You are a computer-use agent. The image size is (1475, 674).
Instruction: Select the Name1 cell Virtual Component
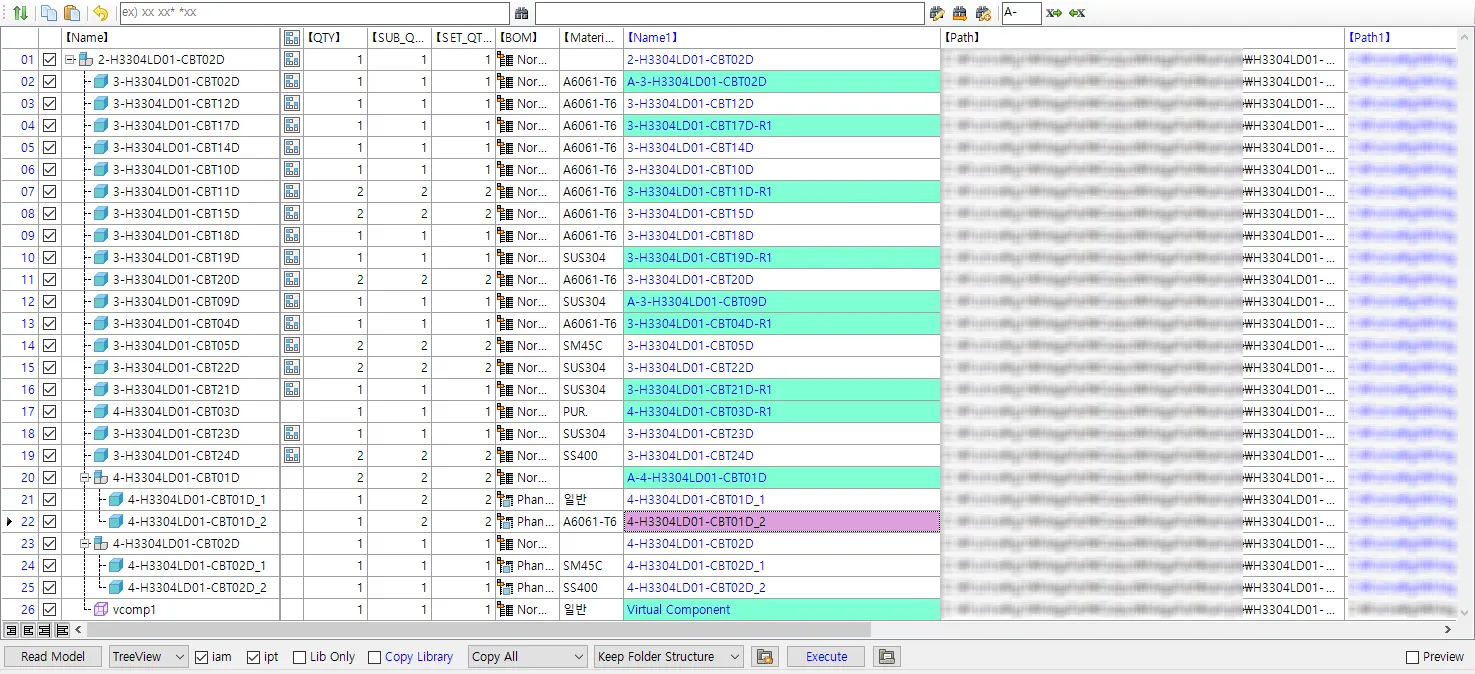coord(782,610)
